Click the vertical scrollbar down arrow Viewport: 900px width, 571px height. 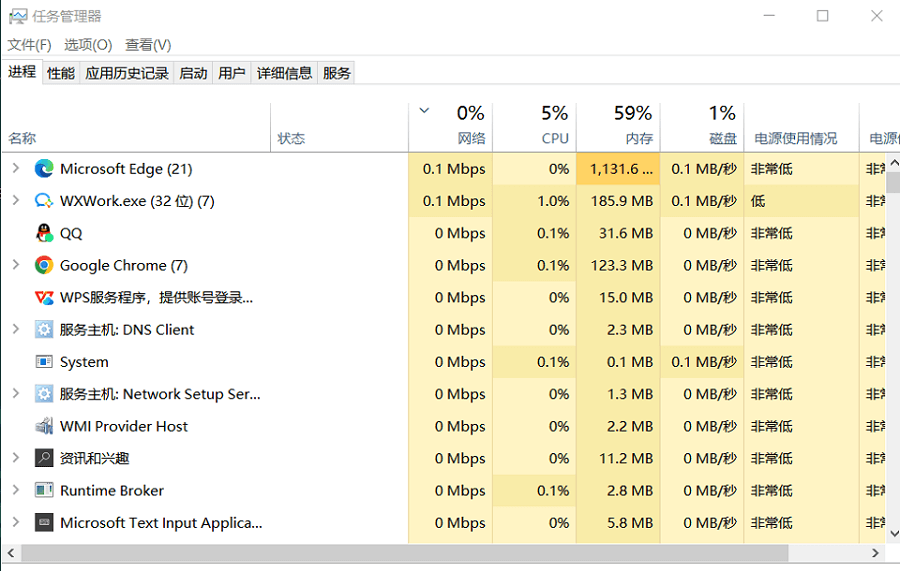(894, 534)
